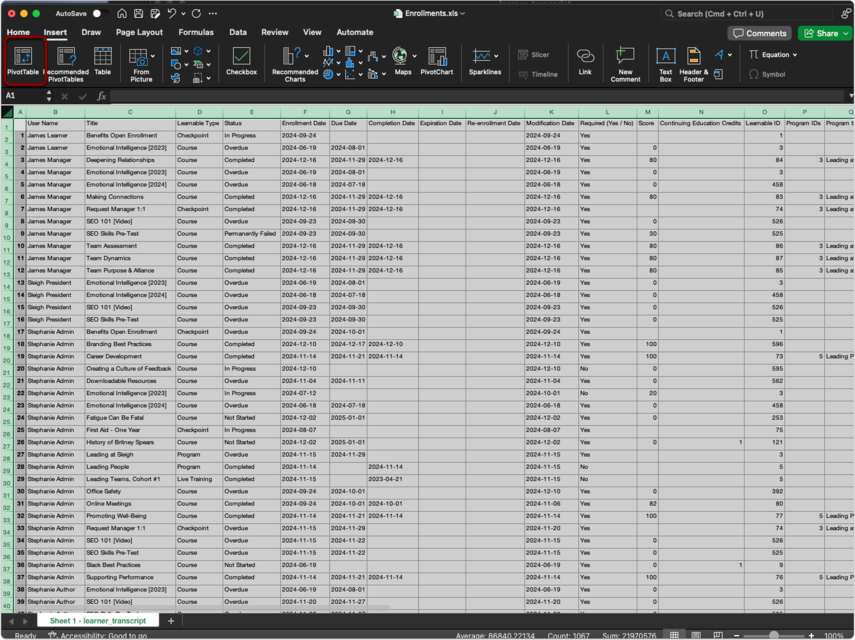Click the Name Box showing A1
The image size is (855, 640).
point(24,96)
